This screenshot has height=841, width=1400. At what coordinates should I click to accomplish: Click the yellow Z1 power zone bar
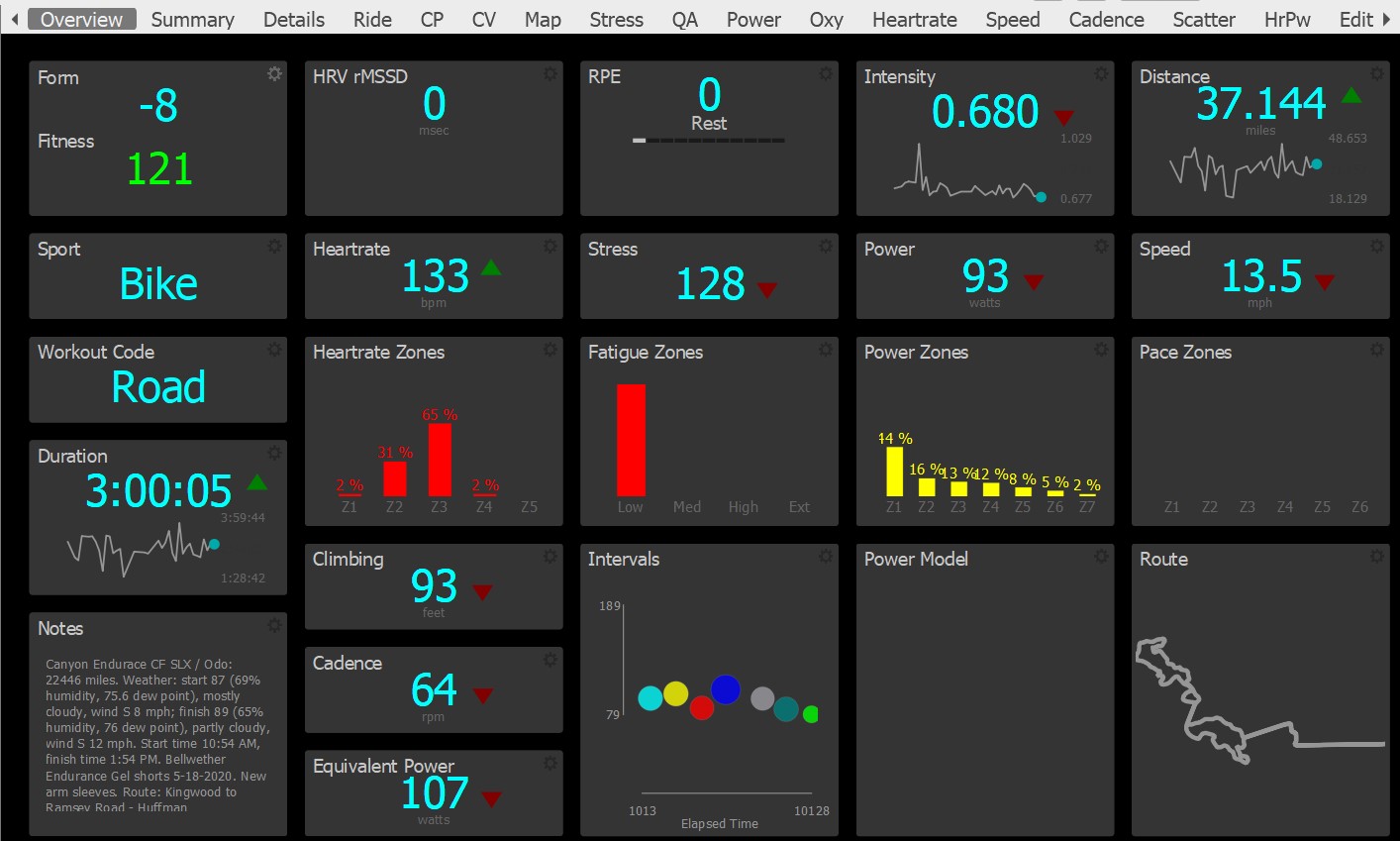pyautogui.click(x=894, y=472)
